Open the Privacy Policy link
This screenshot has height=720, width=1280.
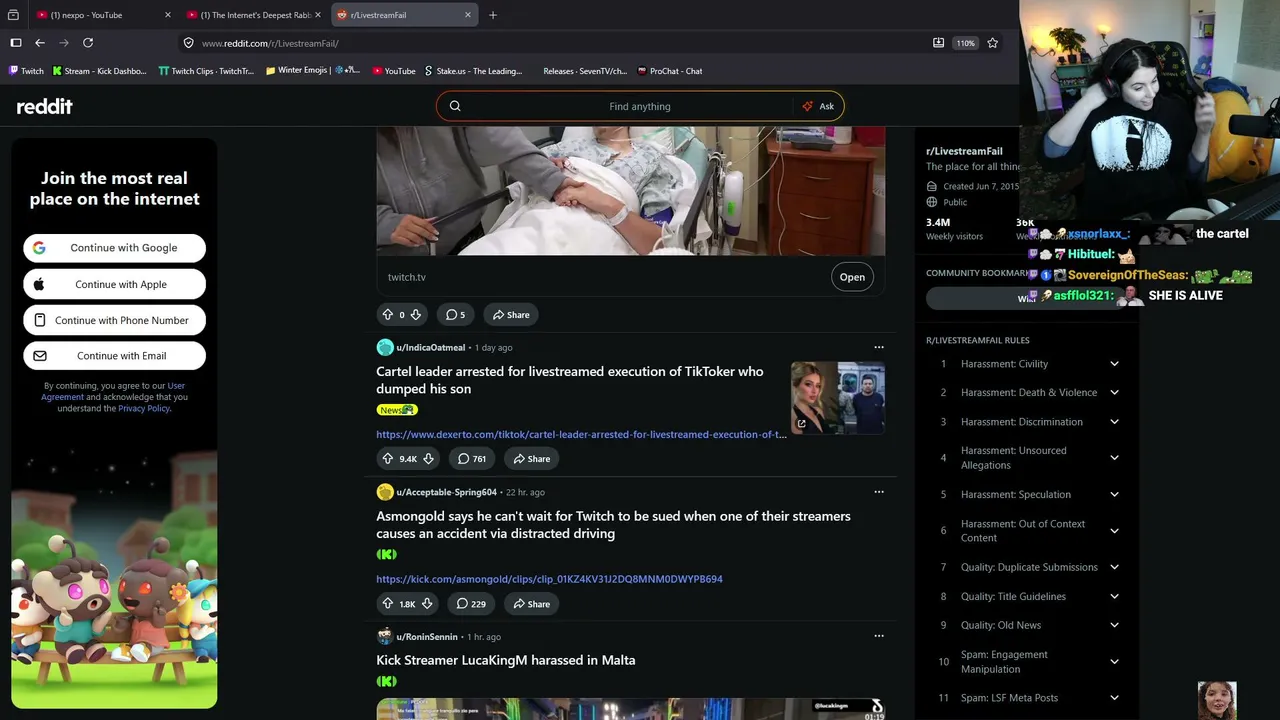point(144,408)
